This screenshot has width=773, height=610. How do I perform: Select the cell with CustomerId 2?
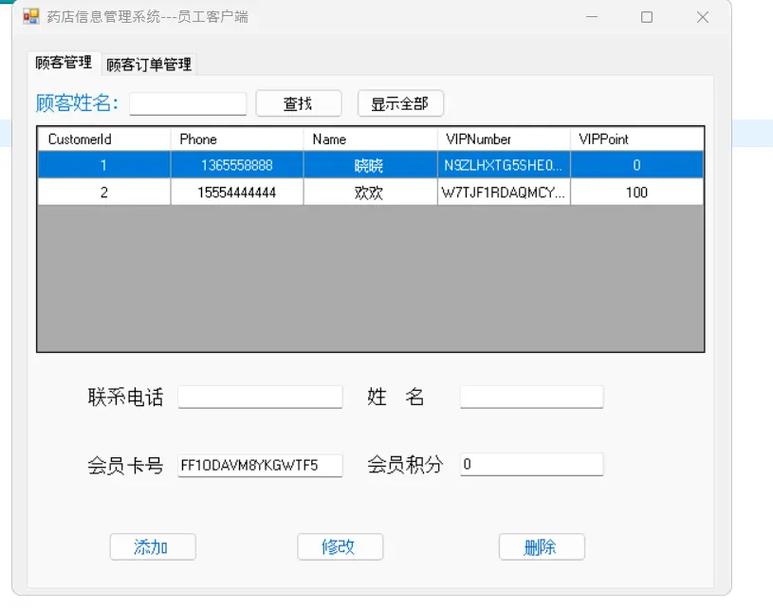coord(104,192)
